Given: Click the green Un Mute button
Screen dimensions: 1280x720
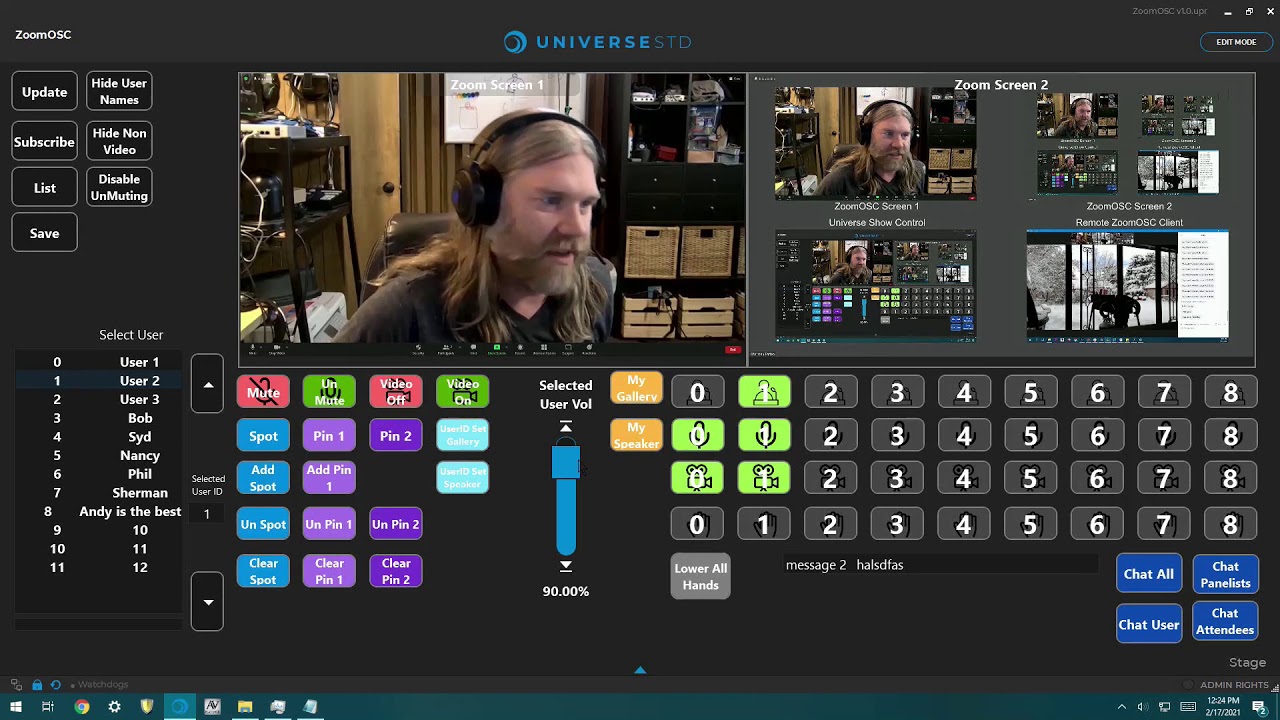Looking at the screenshot, I should pyautogui.click(x=329, y=392).
